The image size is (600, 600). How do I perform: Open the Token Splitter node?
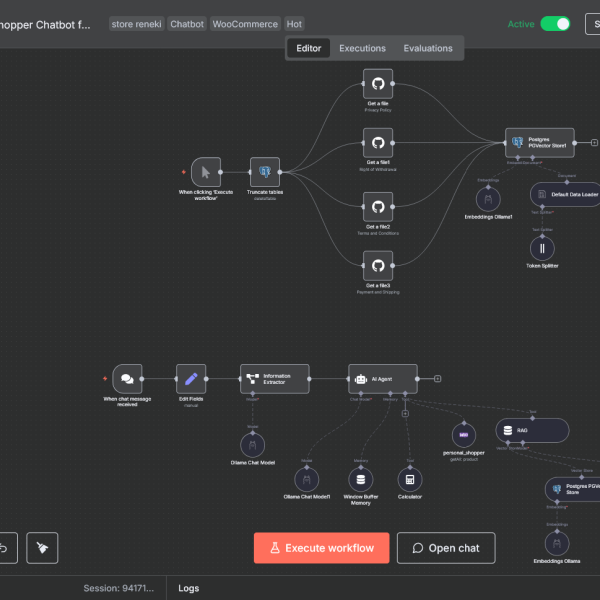click(542, 249)
